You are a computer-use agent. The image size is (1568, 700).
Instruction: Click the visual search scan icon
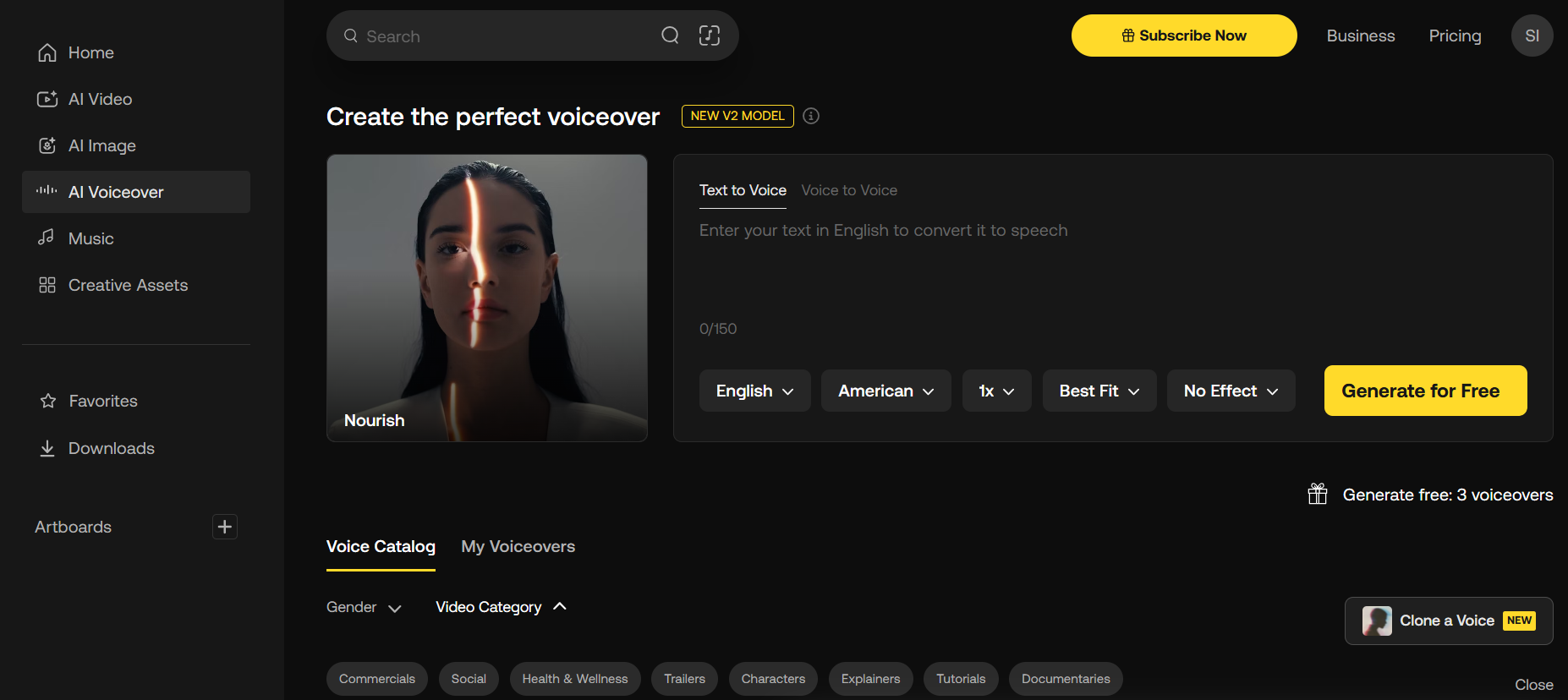click(x=709, y=36)
